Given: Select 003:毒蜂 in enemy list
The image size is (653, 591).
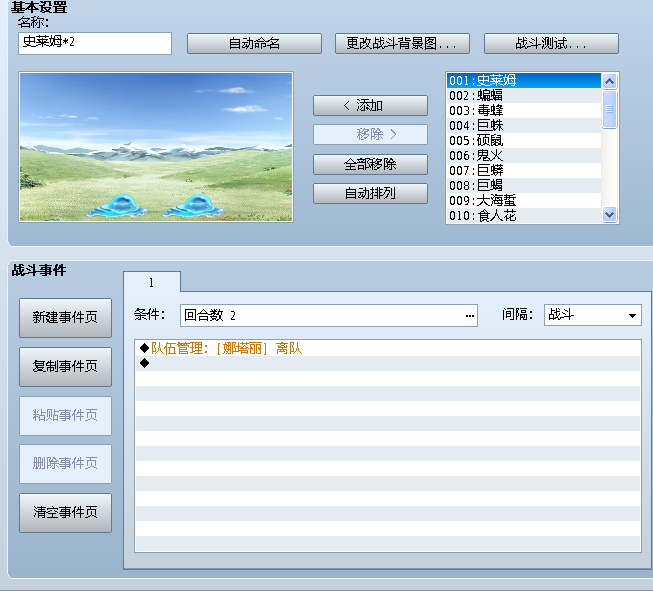Looking at the screenshot, I should 524,110.
